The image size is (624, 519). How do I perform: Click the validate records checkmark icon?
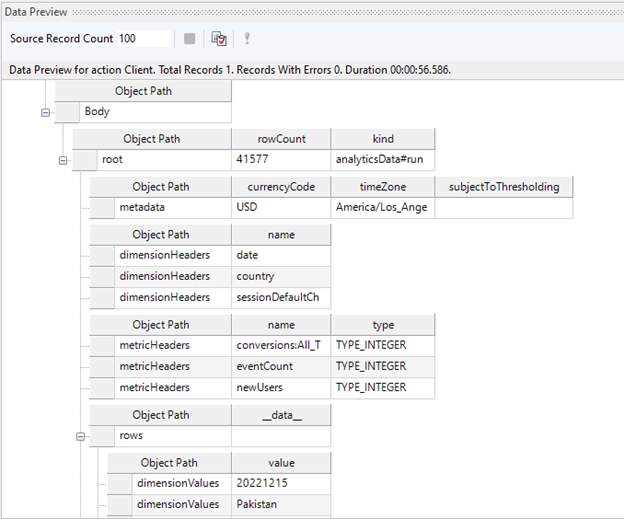click(219, 38)
